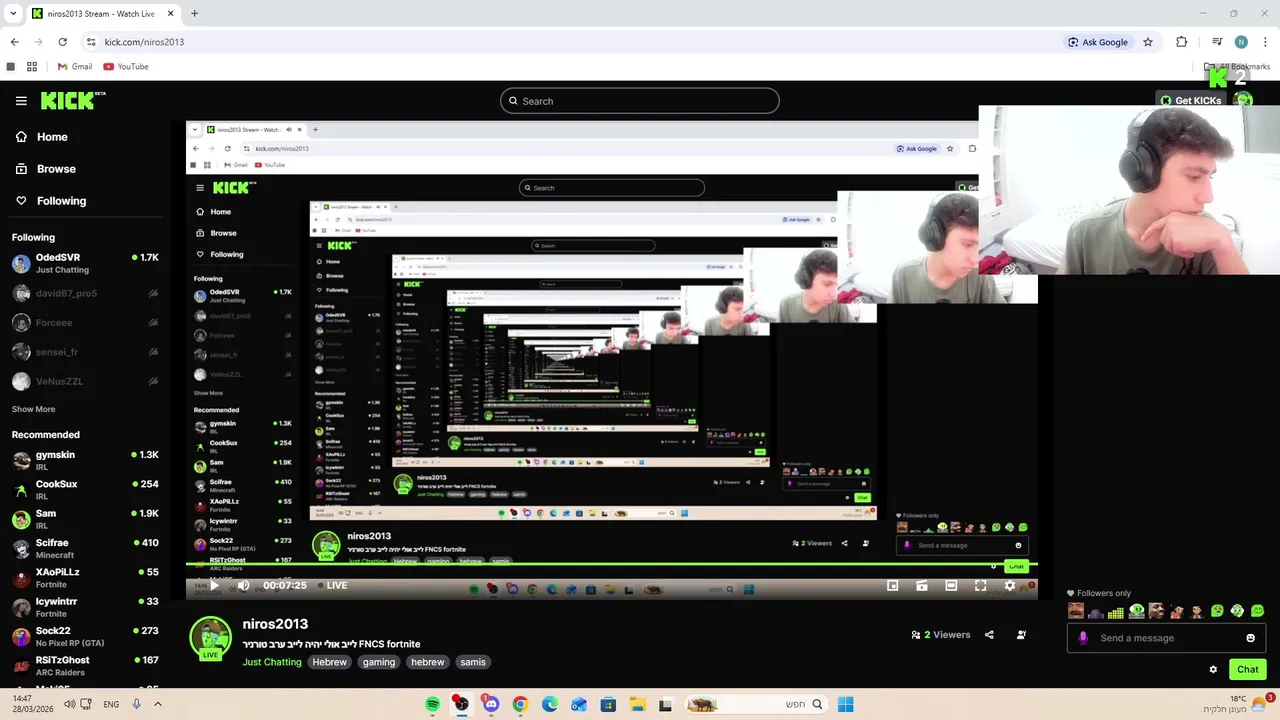Open david67_pro5 offline channel

click(x=85, y=293)
